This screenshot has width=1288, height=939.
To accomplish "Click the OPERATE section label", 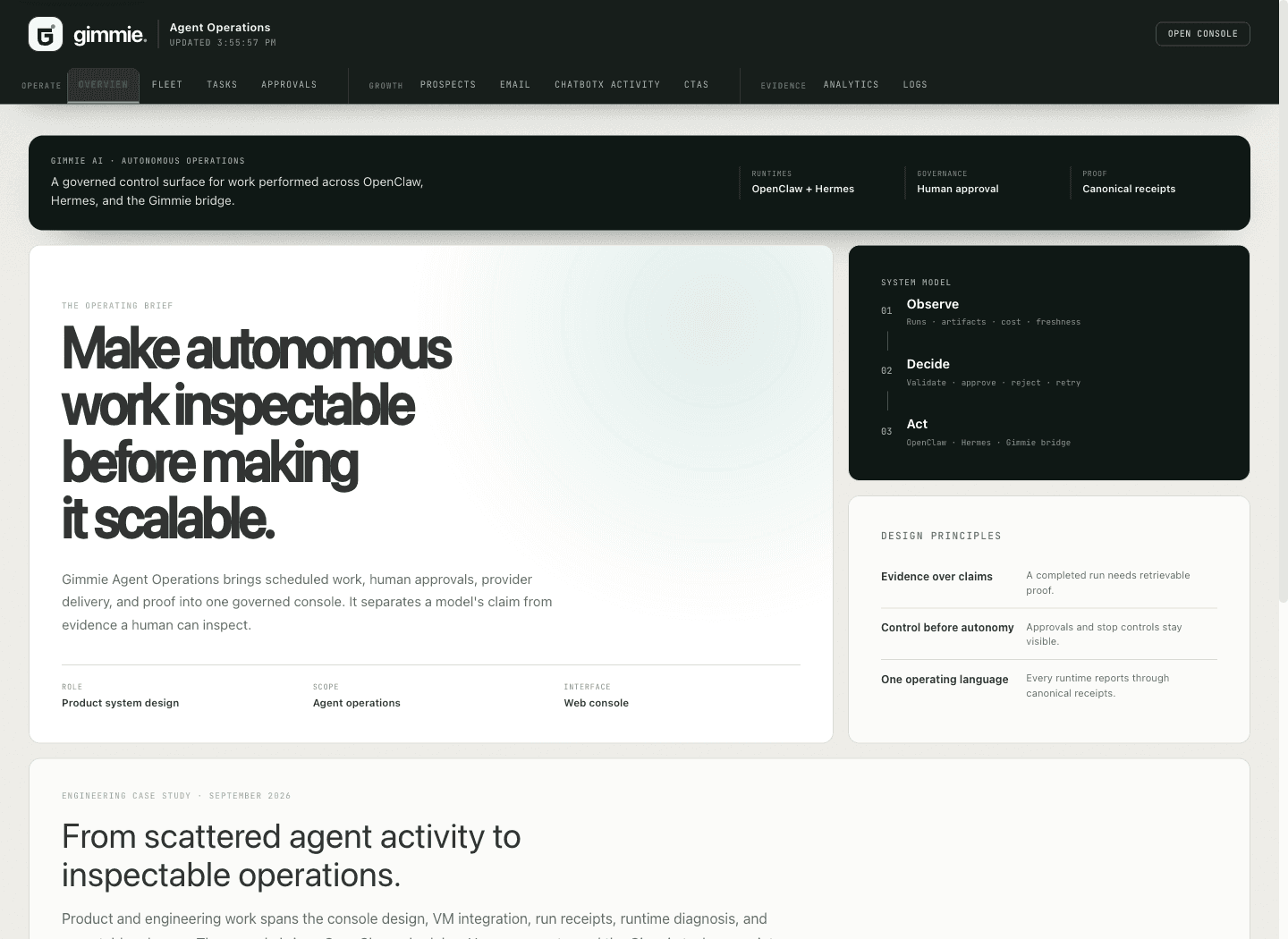I will click(41, 86).
